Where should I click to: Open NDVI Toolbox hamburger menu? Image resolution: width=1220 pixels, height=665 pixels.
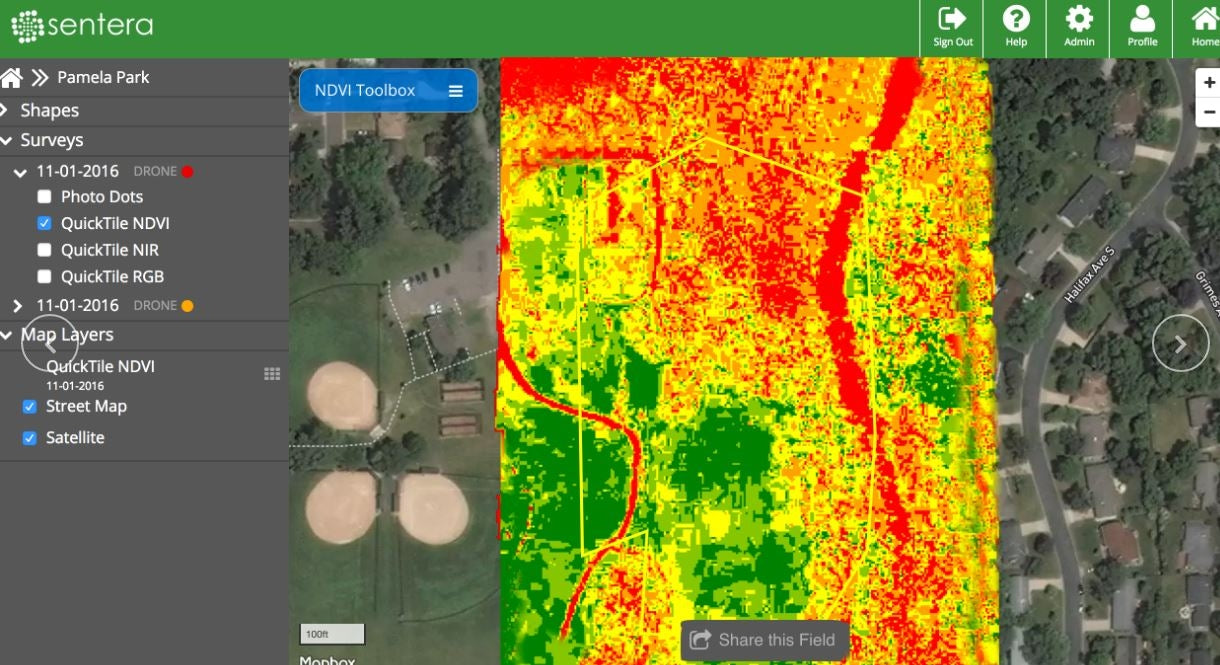click(x=456, y=91)
